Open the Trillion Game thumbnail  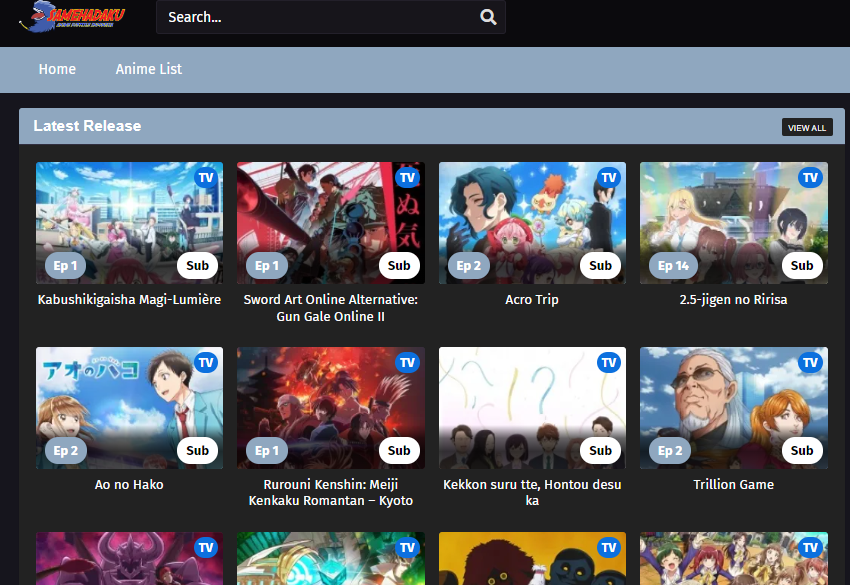(733, 408)
